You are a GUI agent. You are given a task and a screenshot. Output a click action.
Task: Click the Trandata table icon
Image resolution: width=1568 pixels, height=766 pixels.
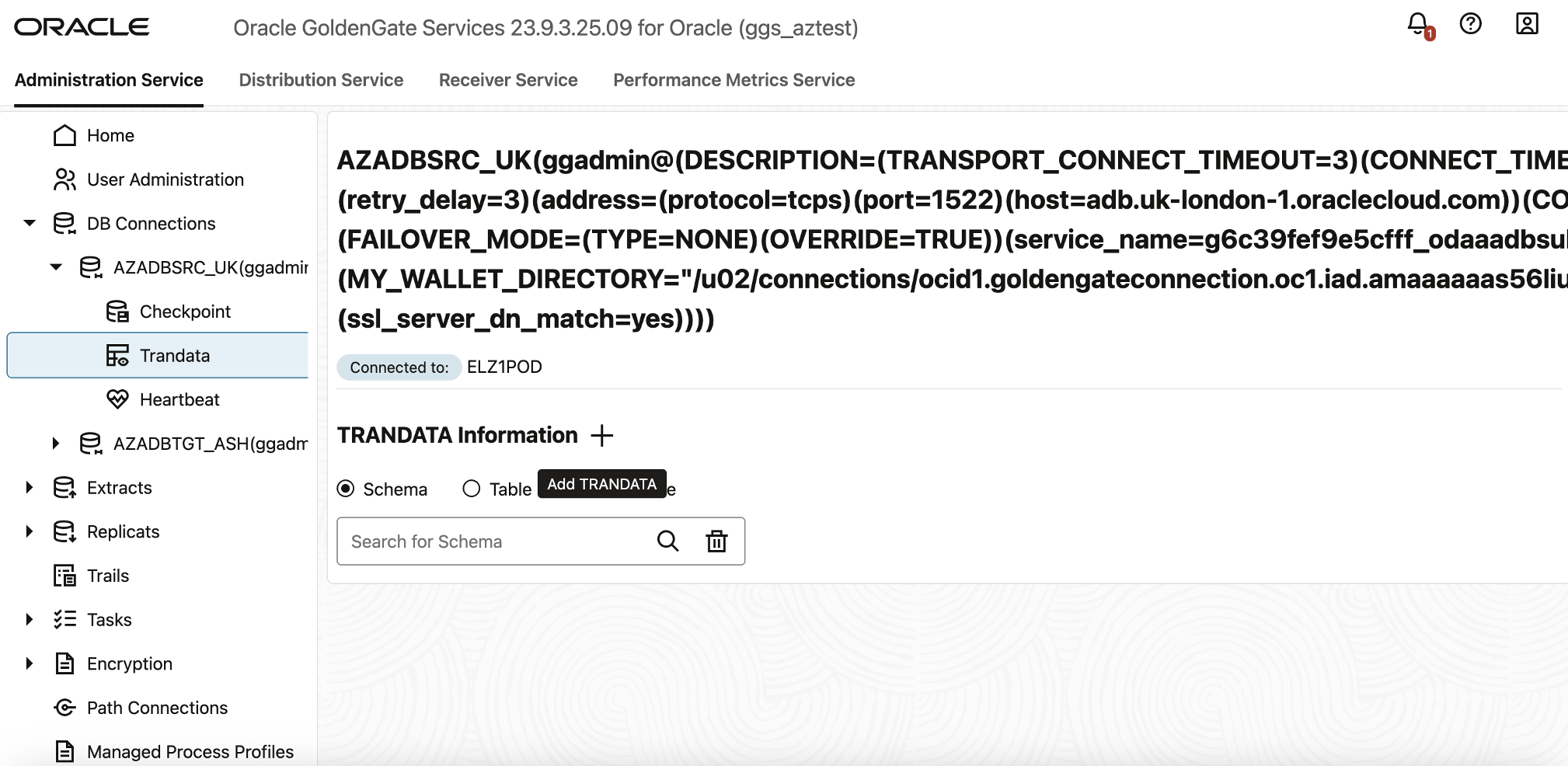tap(117, 356)
